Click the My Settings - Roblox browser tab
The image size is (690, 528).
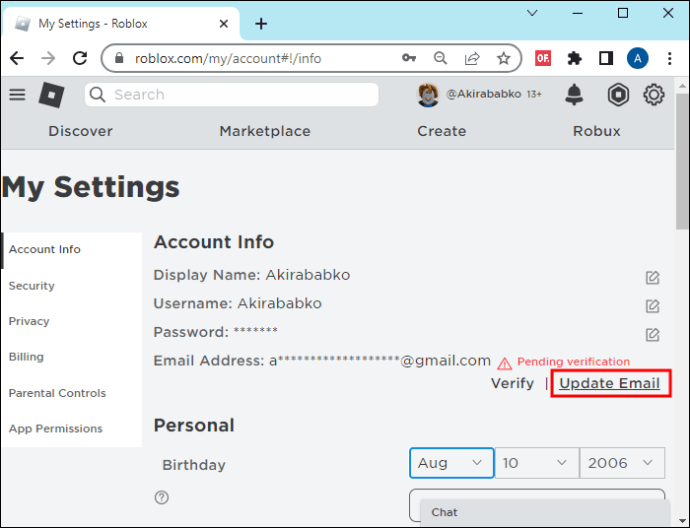coord(121,24)
